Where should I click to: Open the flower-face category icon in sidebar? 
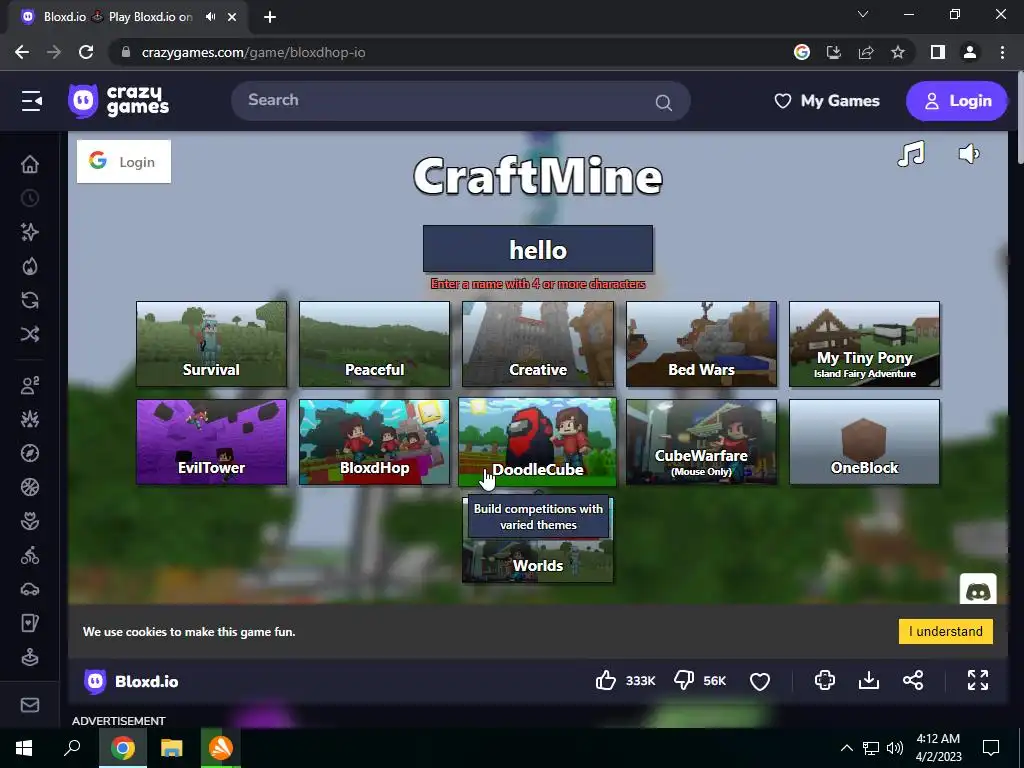click(x=30, y=521)
